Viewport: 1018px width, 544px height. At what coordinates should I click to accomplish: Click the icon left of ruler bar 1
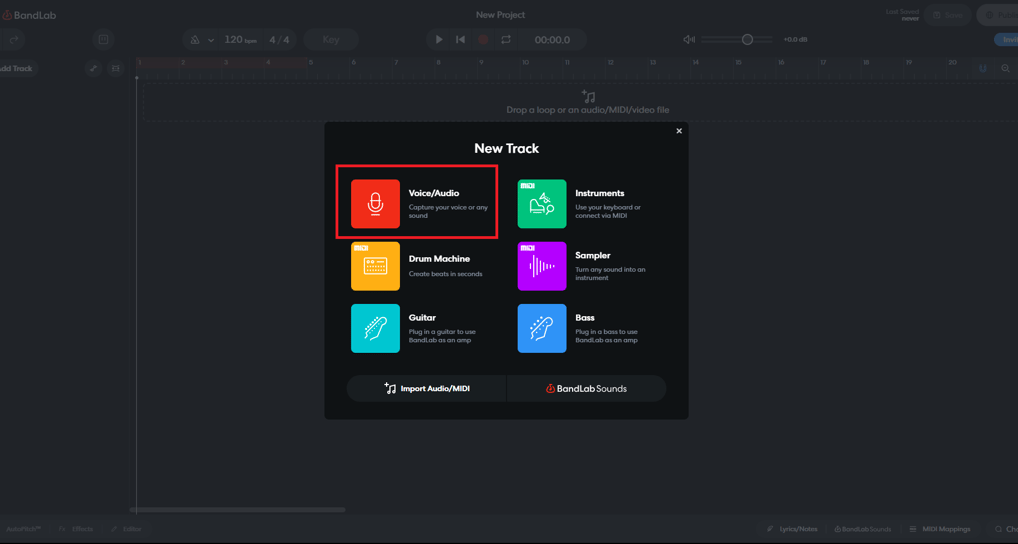(x=116, y=68)
